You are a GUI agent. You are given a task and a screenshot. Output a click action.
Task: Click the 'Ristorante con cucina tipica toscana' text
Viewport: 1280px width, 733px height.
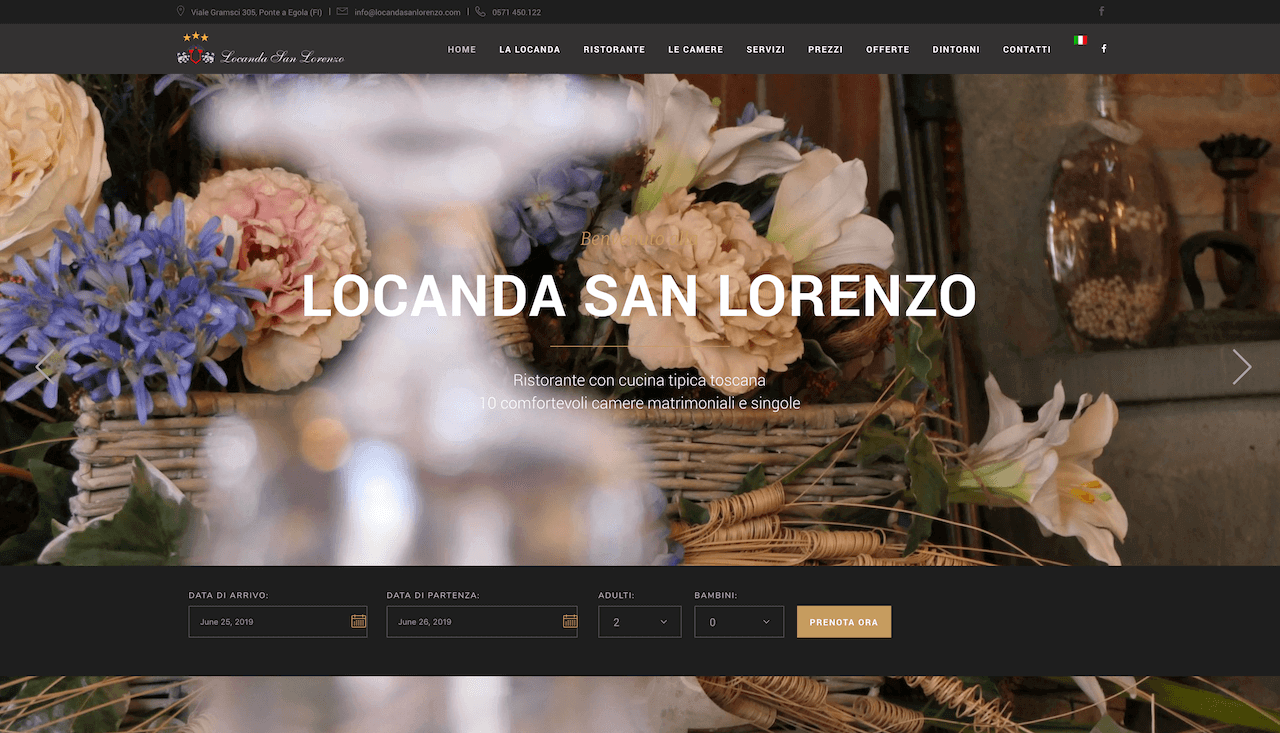coord(639,381)
